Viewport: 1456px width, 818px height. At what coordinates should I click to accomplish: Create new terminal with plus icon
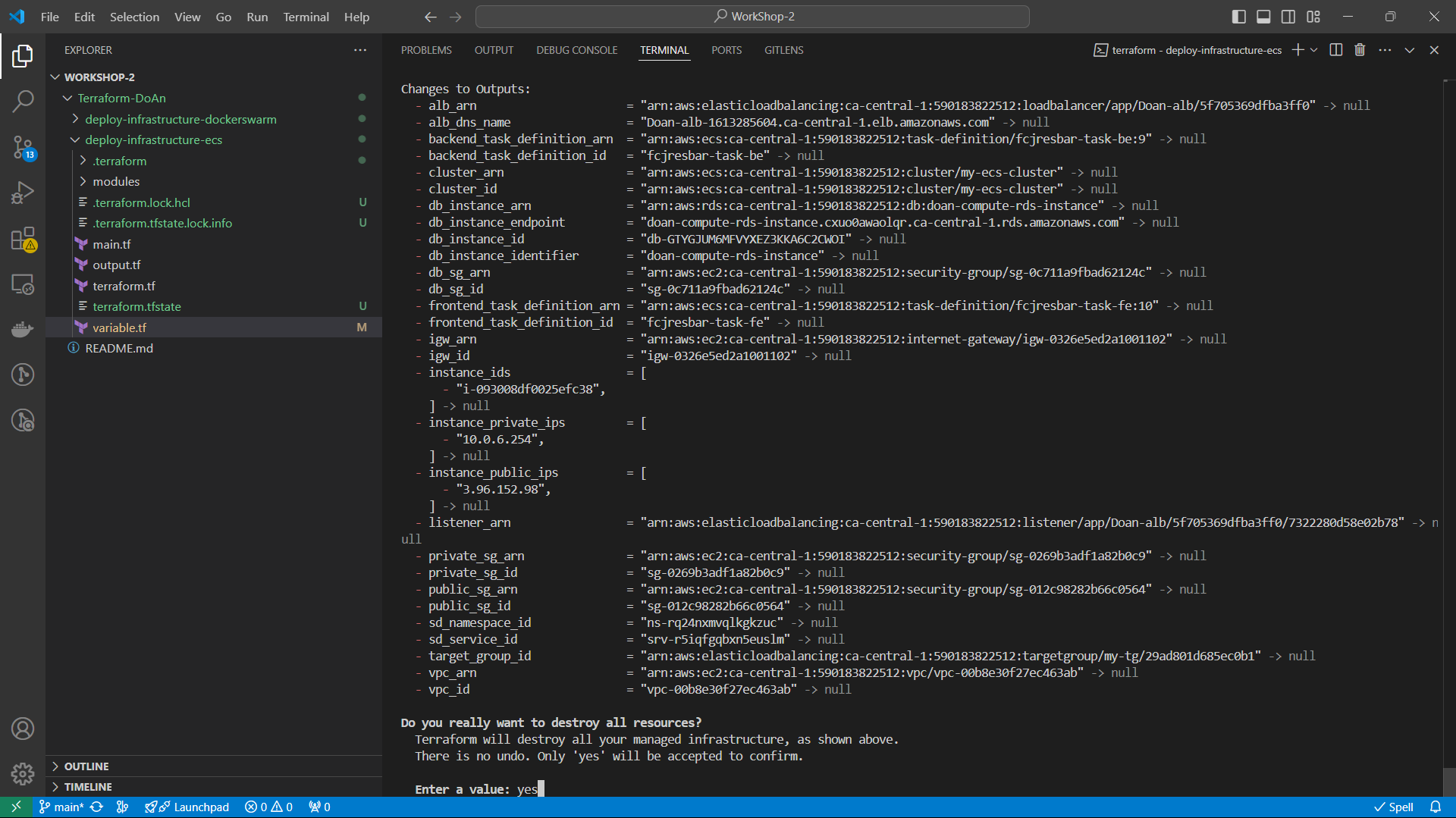click(x=1298, y=50)
